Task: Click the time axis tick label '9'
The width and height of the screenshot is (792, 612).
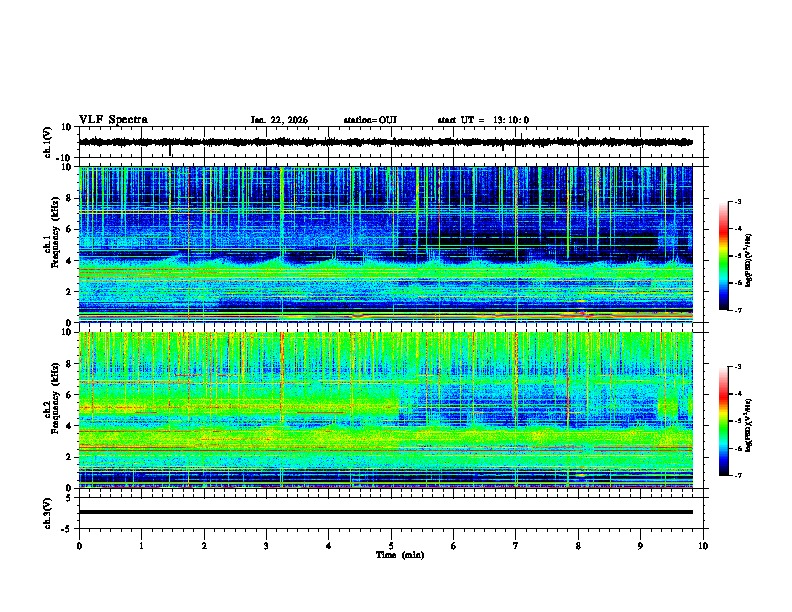Action: 640,546
